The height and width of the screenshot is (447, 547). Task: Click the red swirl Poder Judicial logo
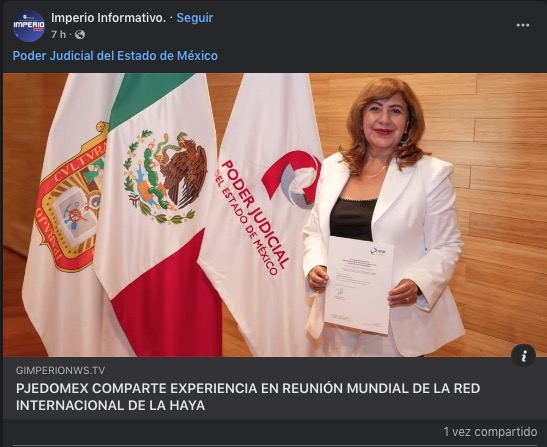[292, 179]
